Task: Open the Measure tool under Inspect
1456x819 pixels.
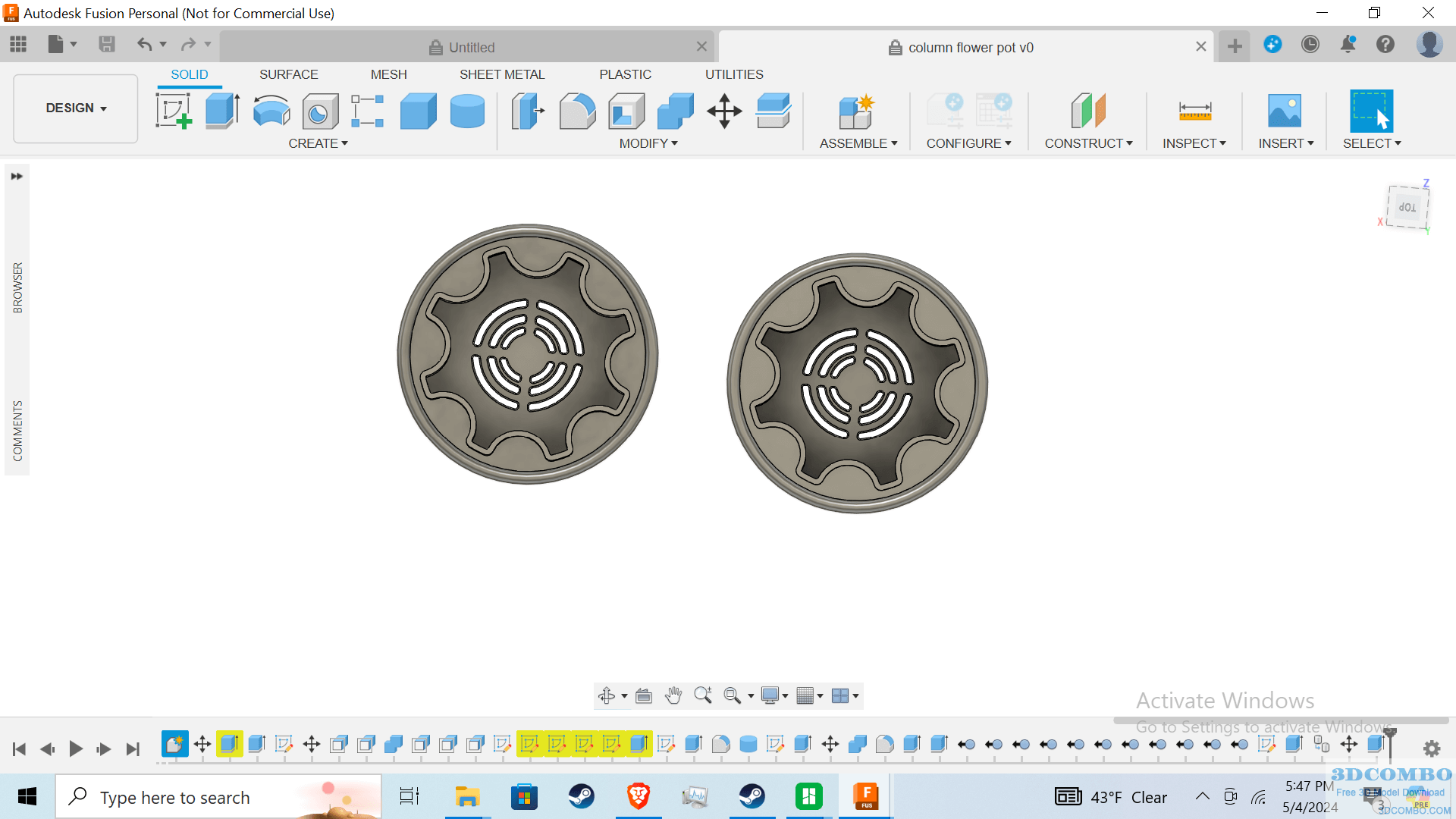Action: click(x=1194, y=111)
